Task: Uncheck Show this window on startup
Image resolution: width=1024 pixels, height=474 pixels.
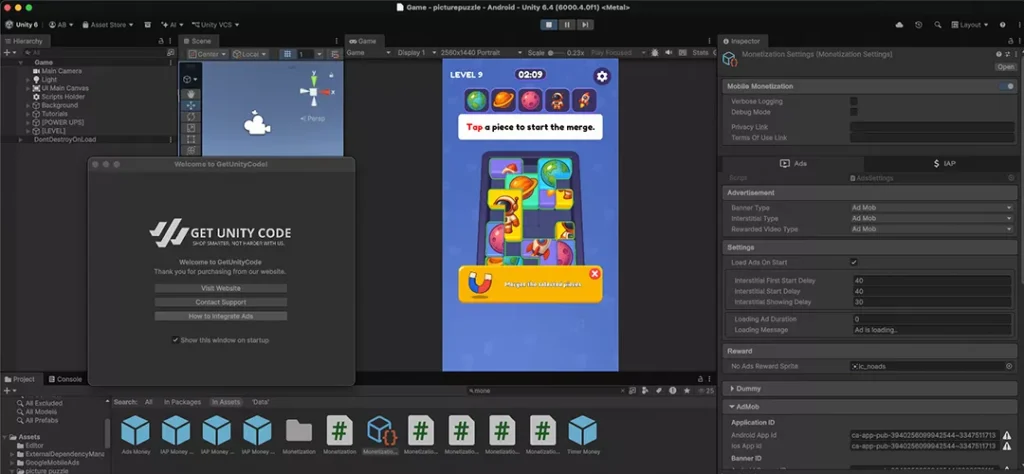Action: [x=175, y=340]
